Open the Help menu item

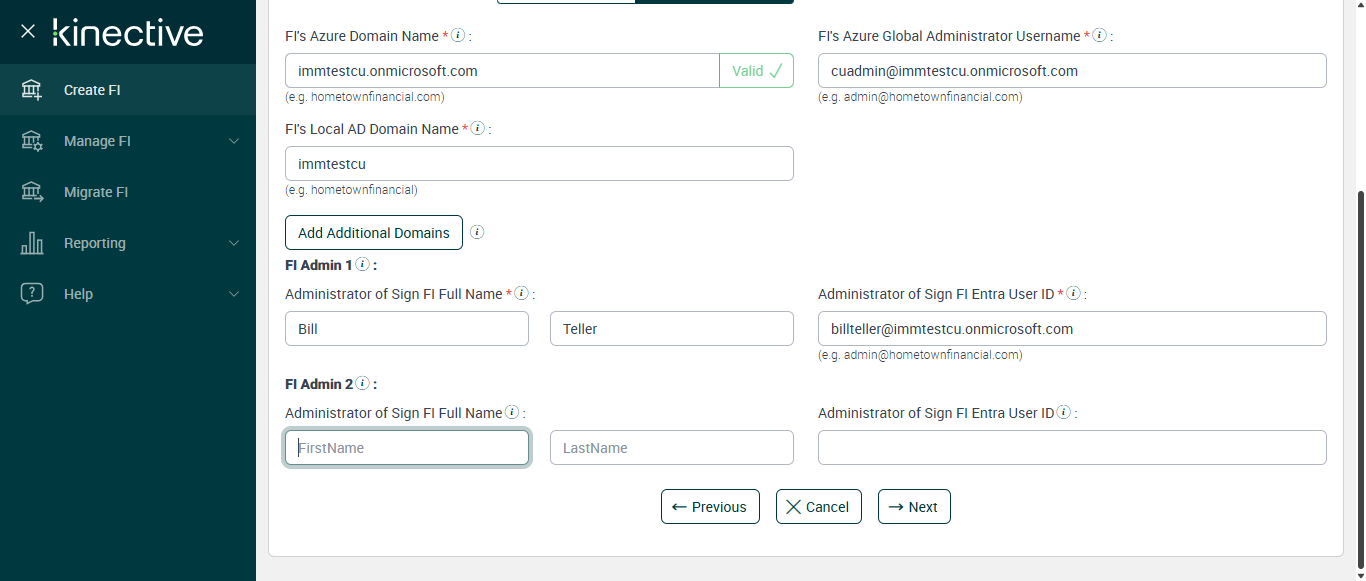pyautogui.click(x=78, y=294)
